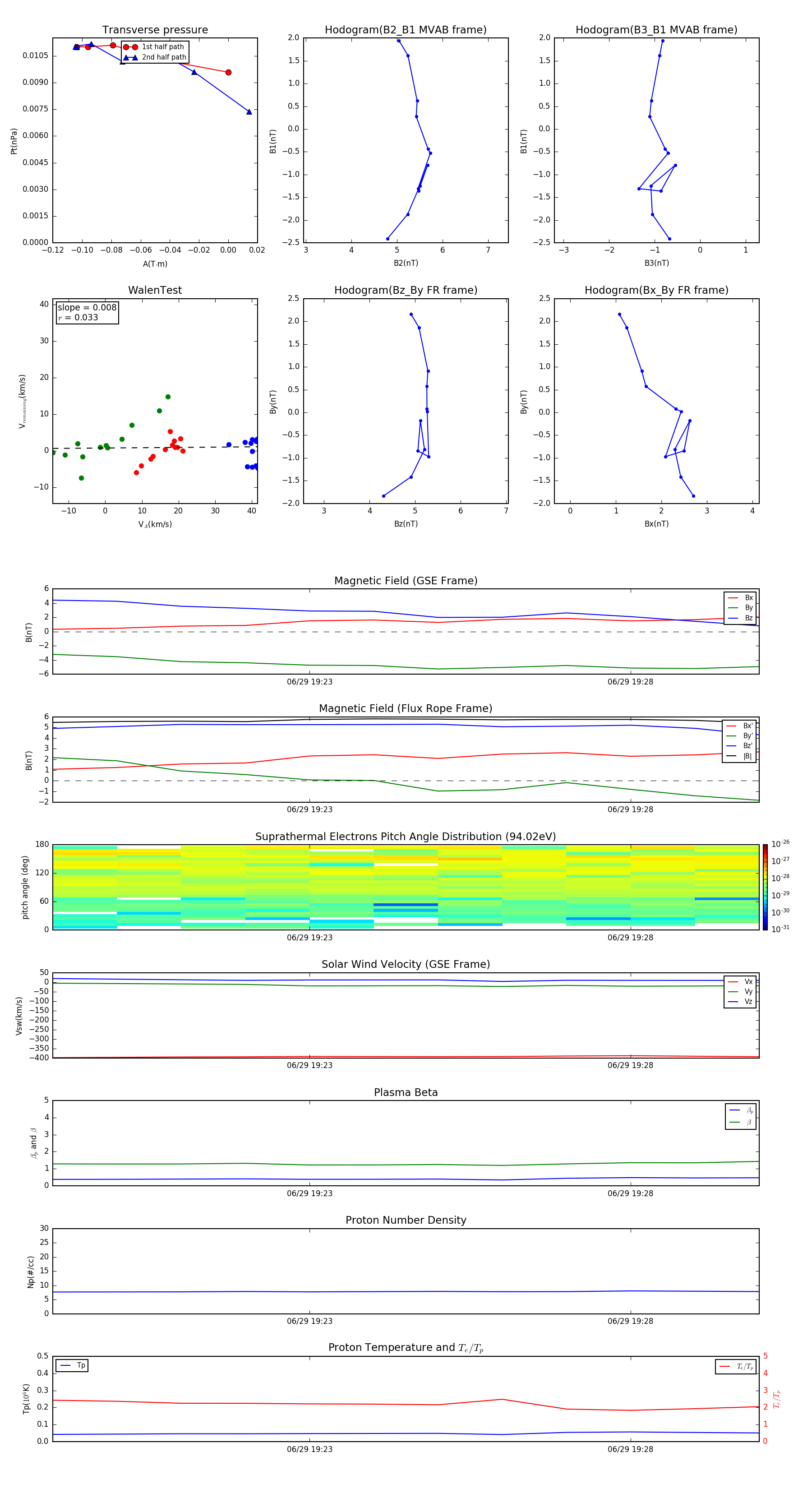This screenshot has height=1489, width=812.
Task: Select 'Vy' in velocity legend
Action: [x=740, y=991]
